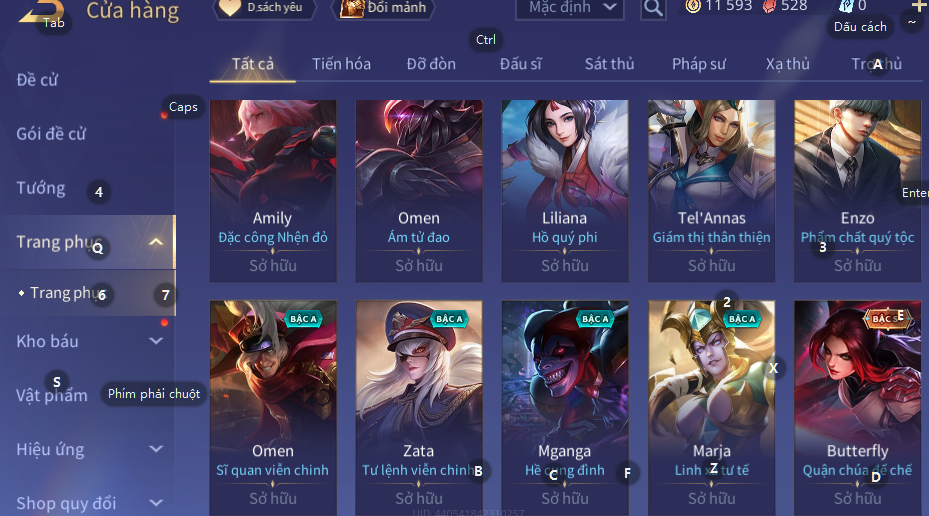The image size is (929, 516).
Task: Select the Zata Tư lệnh viễn chinh card
Action: click(419, 408)
